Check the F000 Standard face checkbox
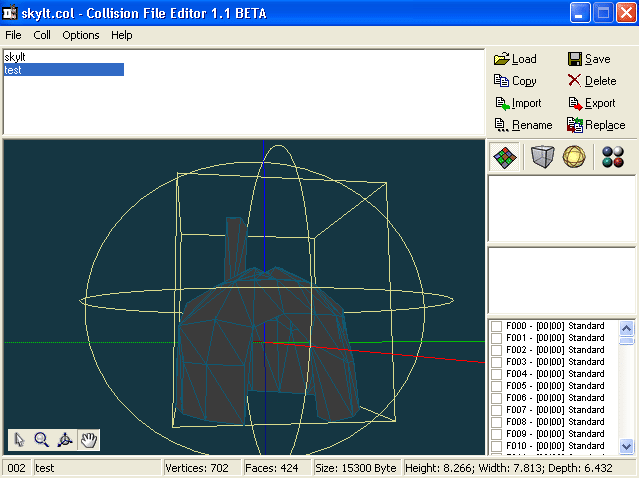 click(497, 326)
